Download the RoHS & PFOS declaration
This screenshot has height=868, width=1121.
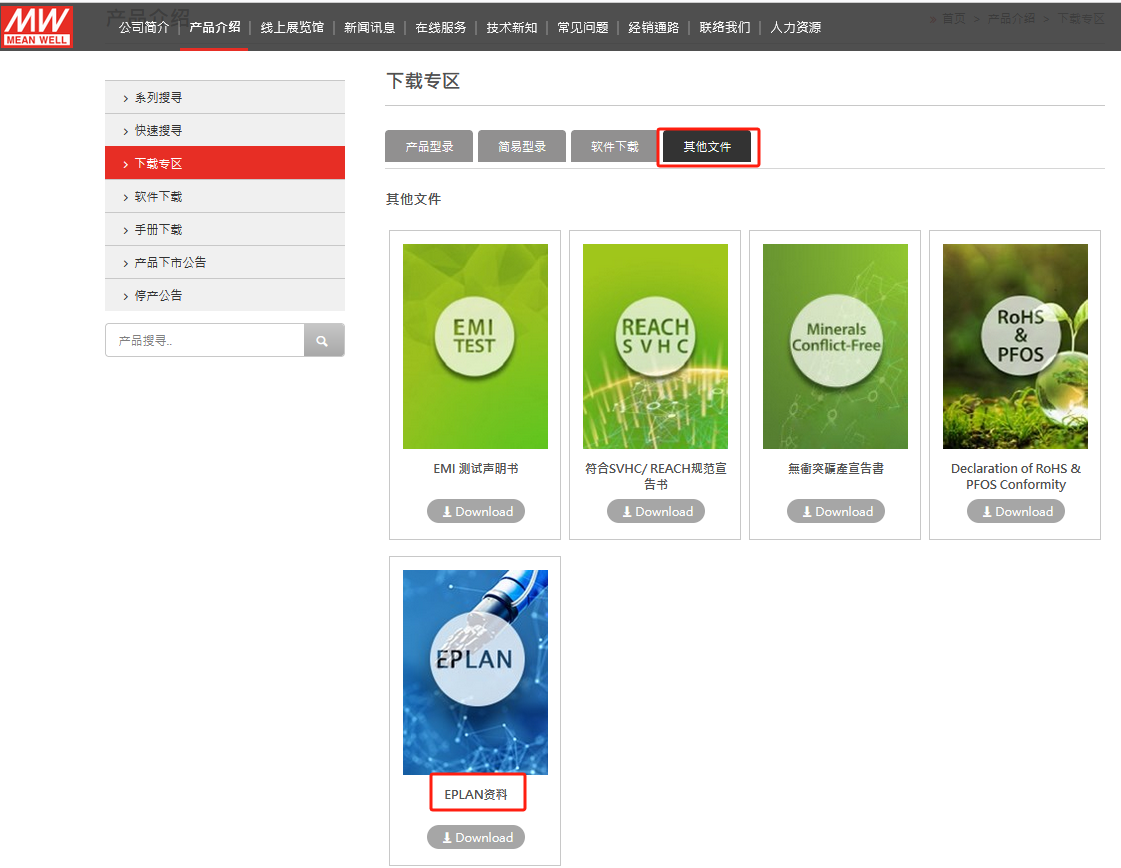(1015, 512)
